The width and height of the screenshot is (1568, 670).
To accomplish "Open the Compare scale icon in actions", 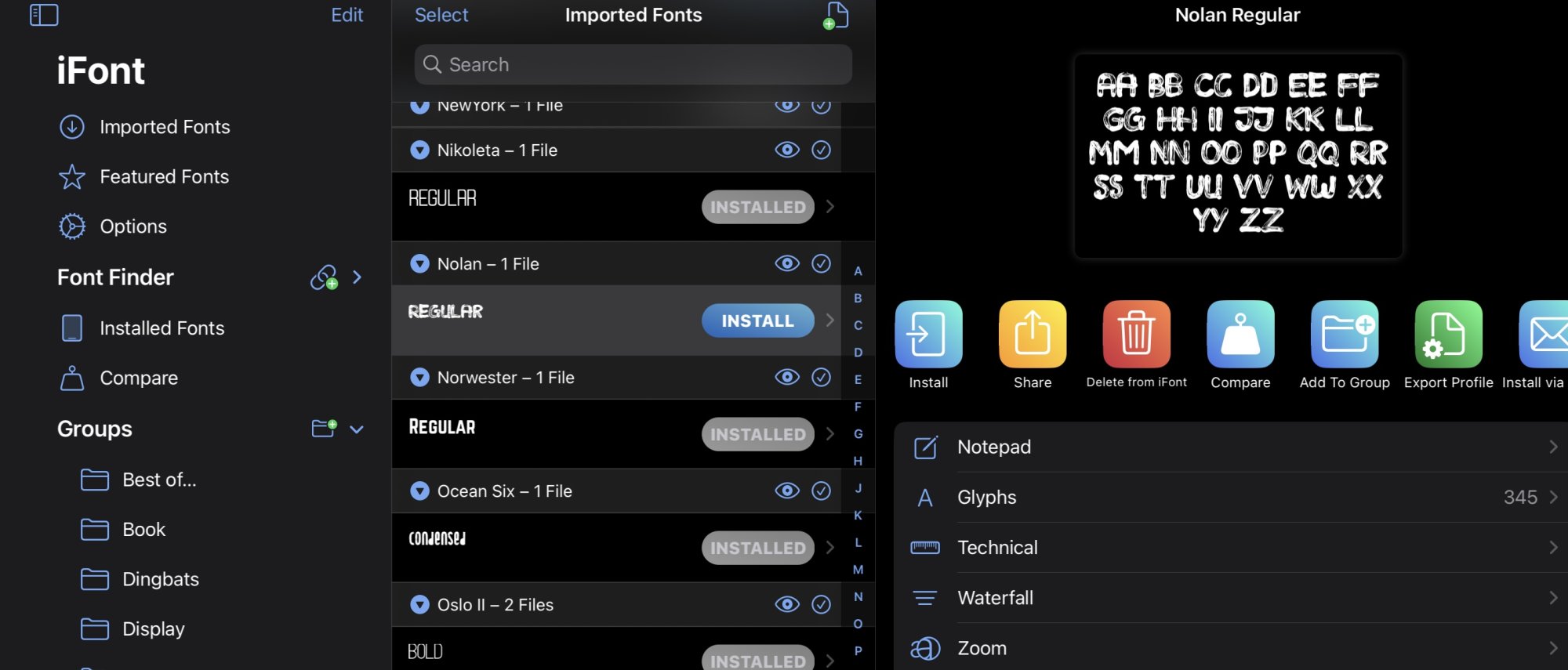I will pyautogui.click(x=1240, y=334).
